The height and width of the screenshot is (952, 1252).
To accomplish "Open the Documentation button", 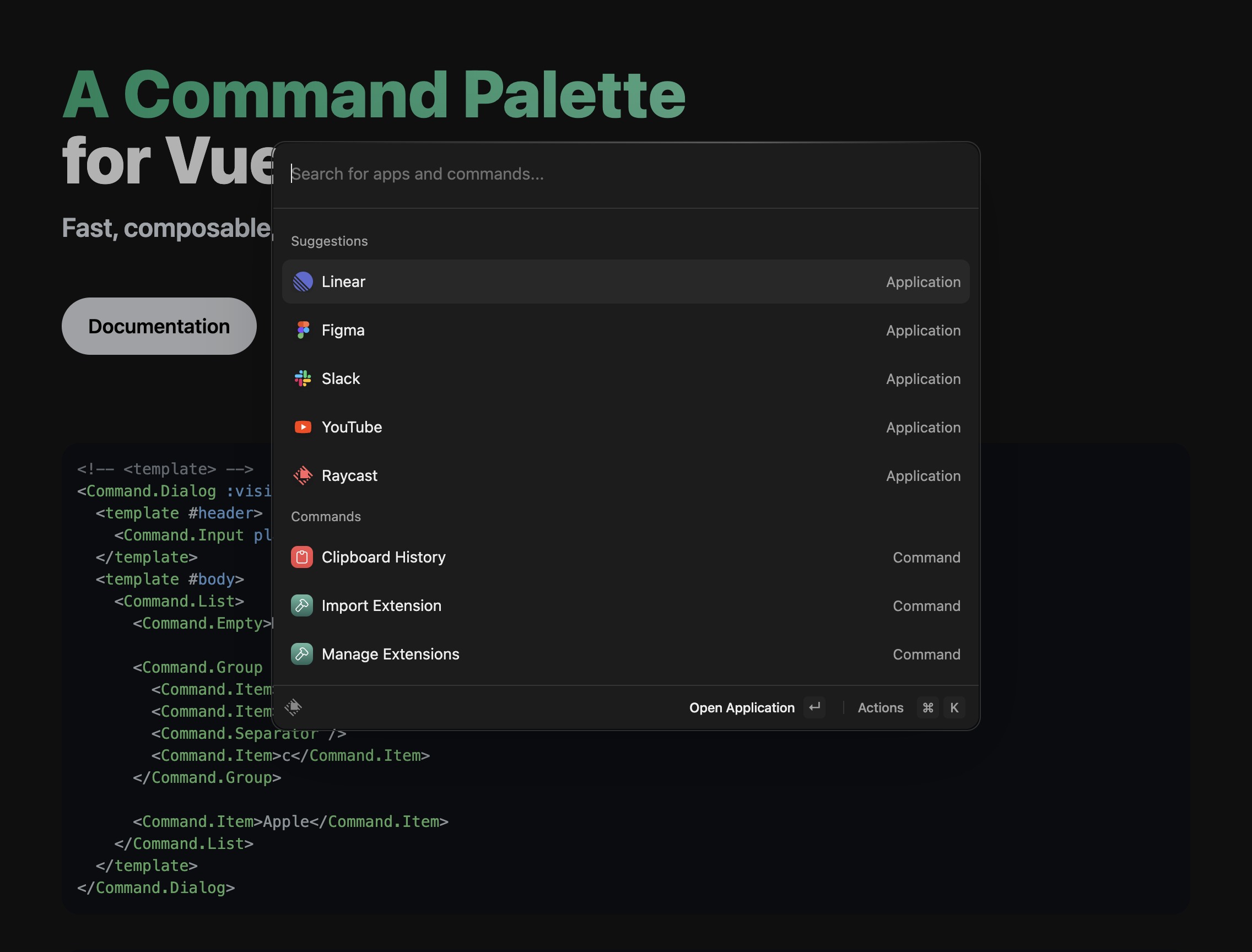I will tap(159, 326).
